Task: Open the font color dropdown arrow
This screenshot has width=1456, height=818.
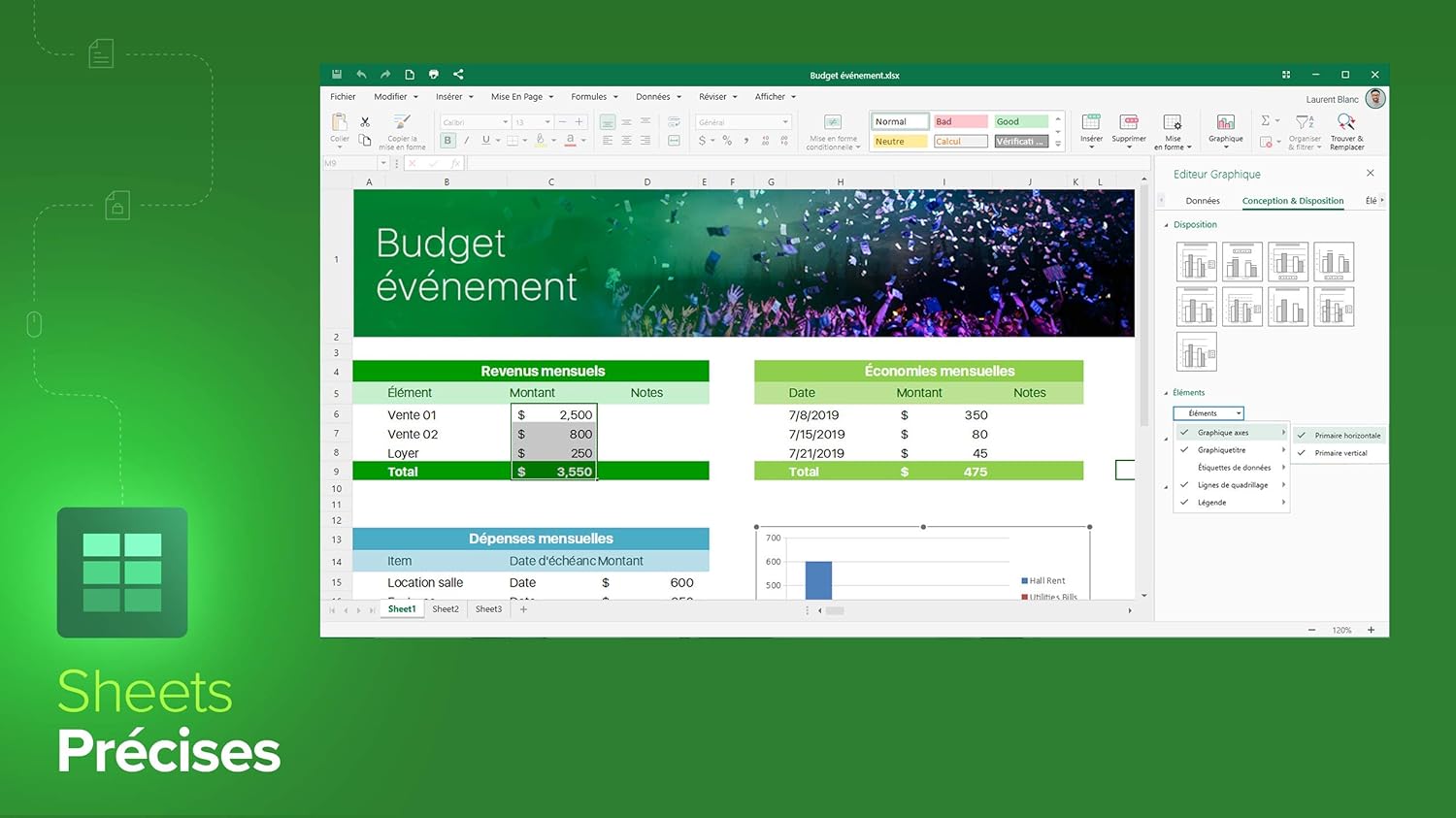Action: [x=582, y=141]
